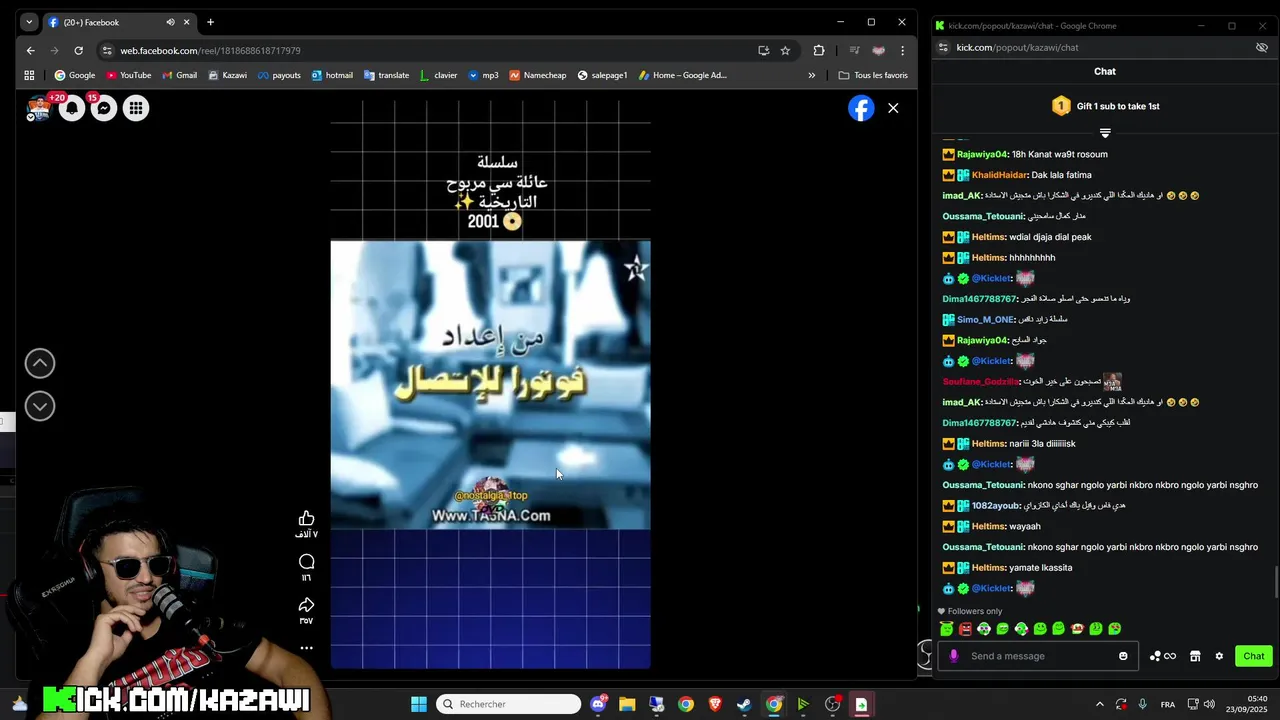Go to the previous reel with up chevron
This screenshot has height=720, width=1280.
pyautogui.click(x=40, y=363)
